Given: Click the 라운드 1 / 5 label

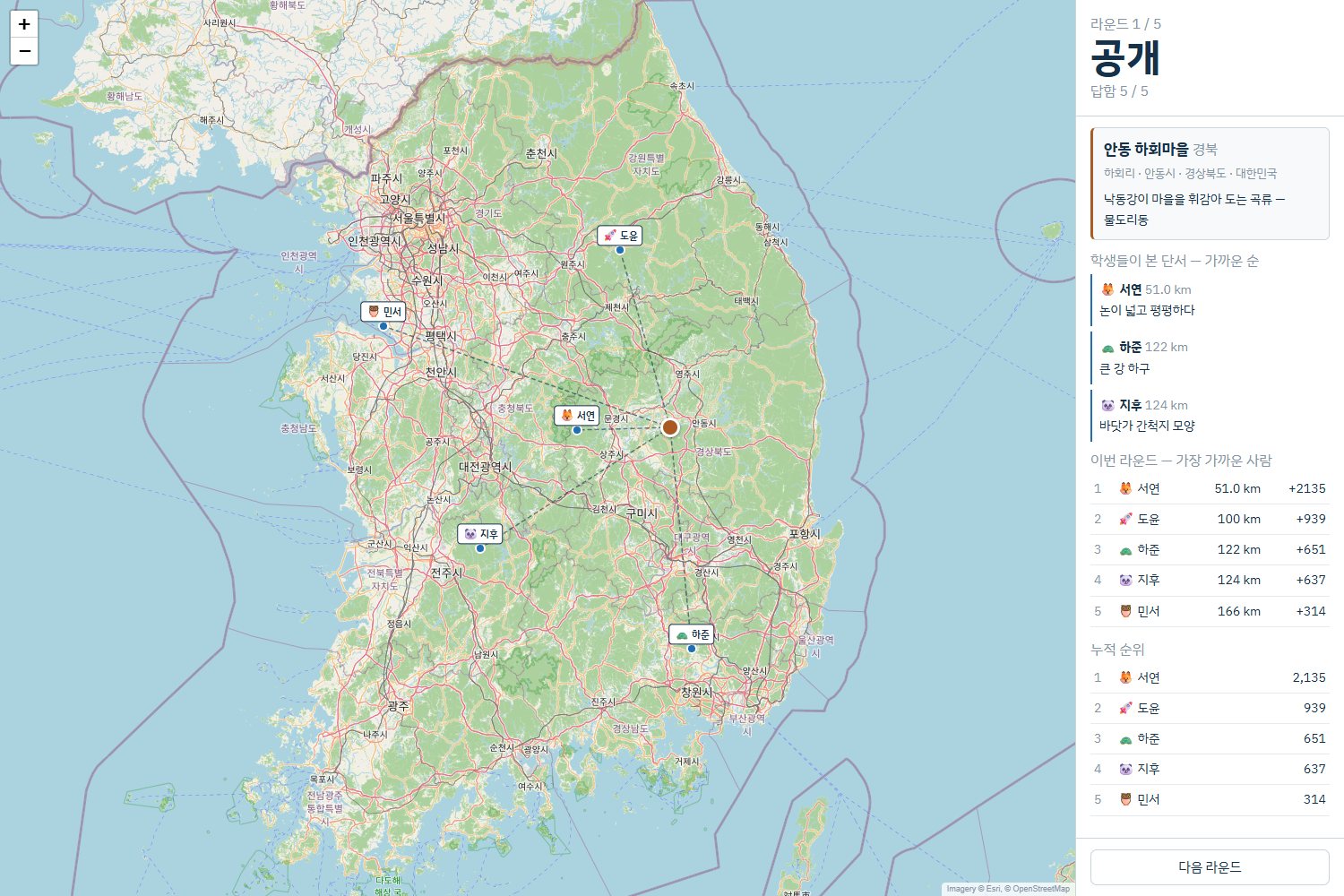Looking at the screenshot, I should [x=1125, y=24].
